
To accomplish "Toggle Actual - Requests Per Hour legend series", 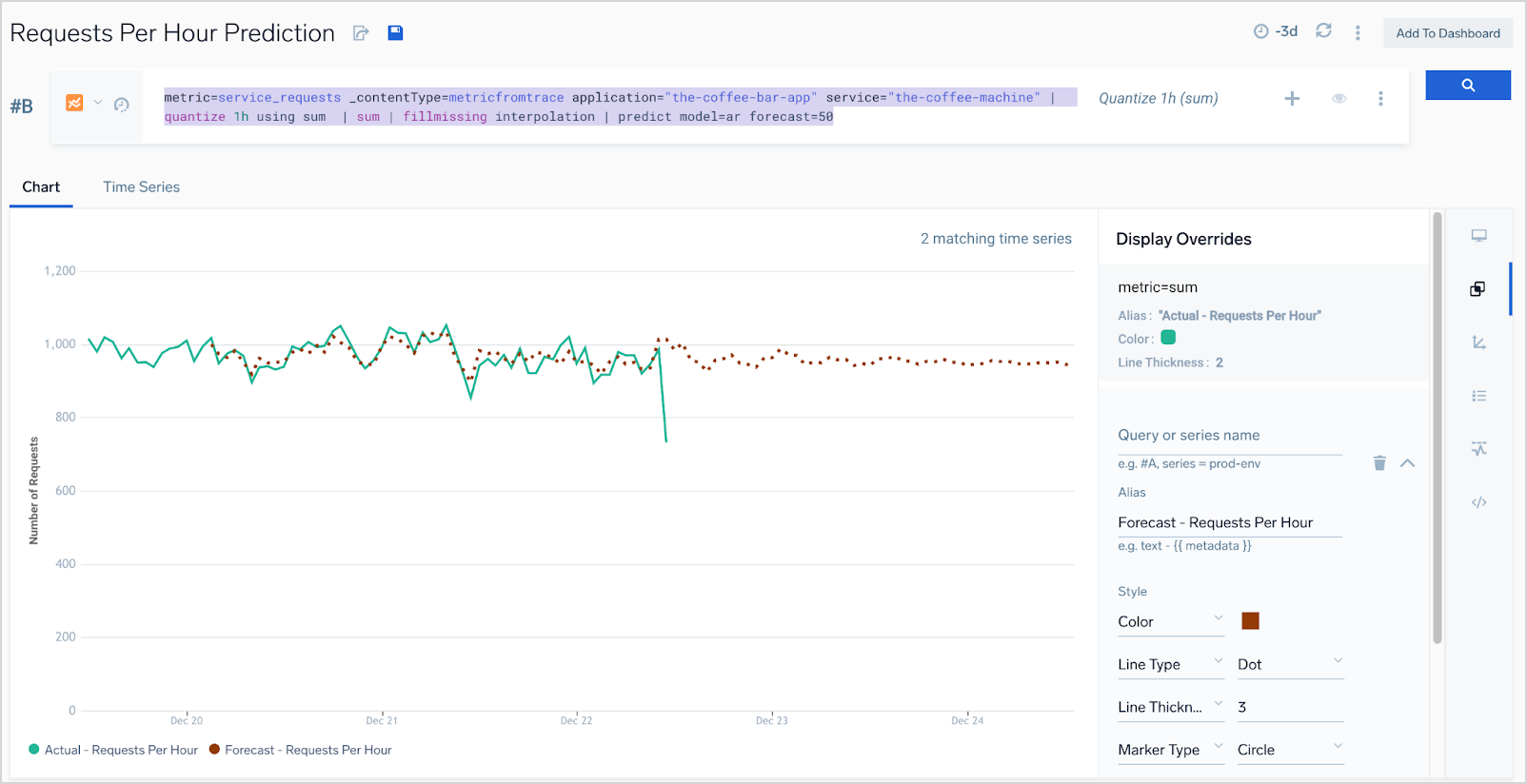I will (113, 750).
